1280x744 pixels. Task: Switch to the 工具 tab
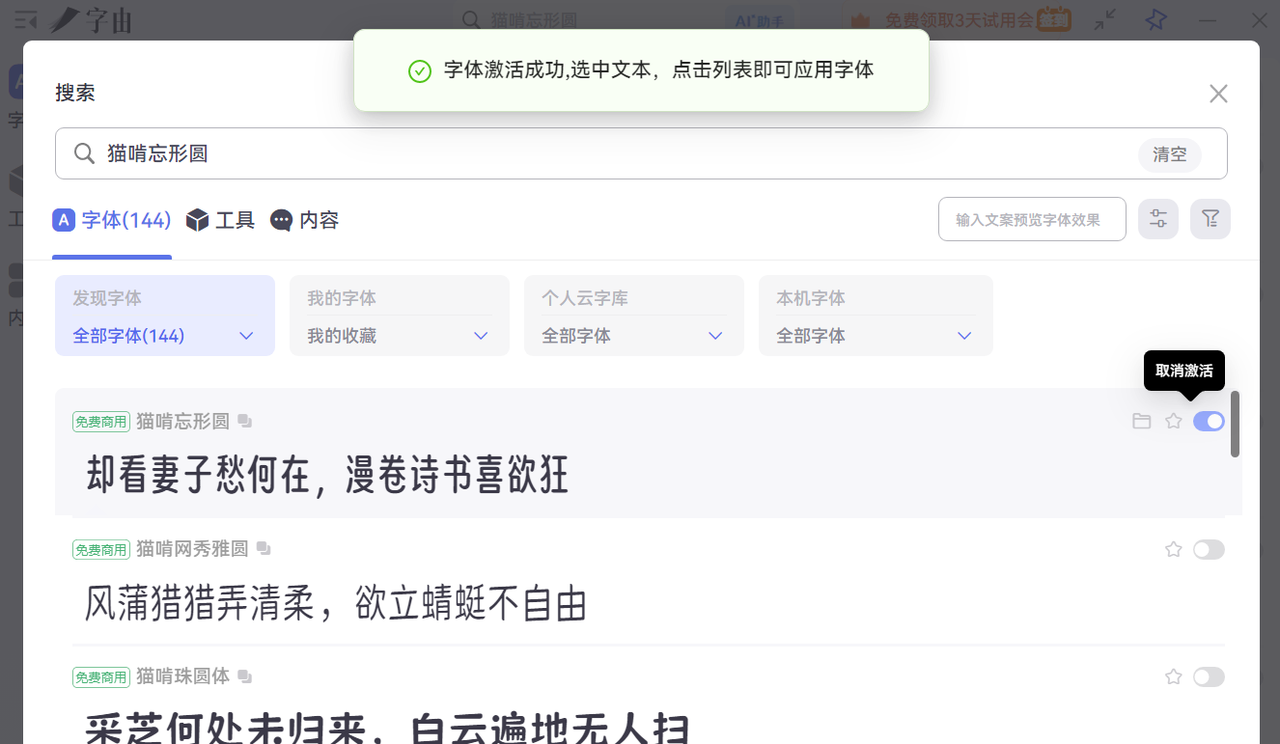pos(221,220)
